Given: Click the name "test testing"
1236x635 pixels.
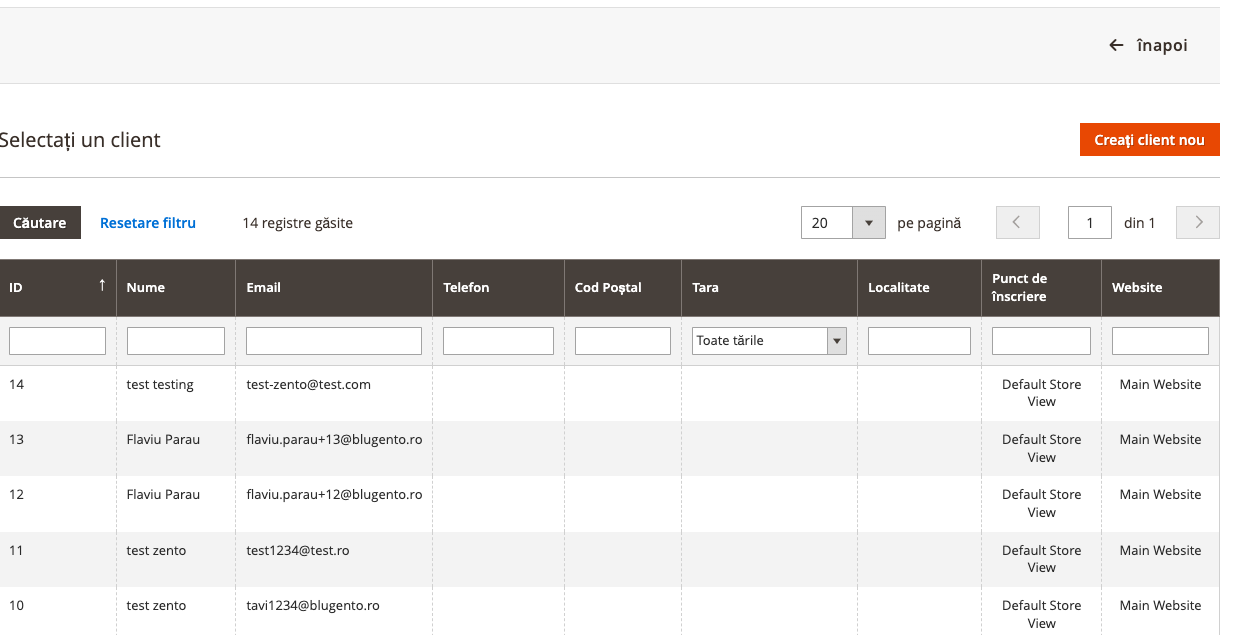Looking at the screenshot, I should point(160,385).
